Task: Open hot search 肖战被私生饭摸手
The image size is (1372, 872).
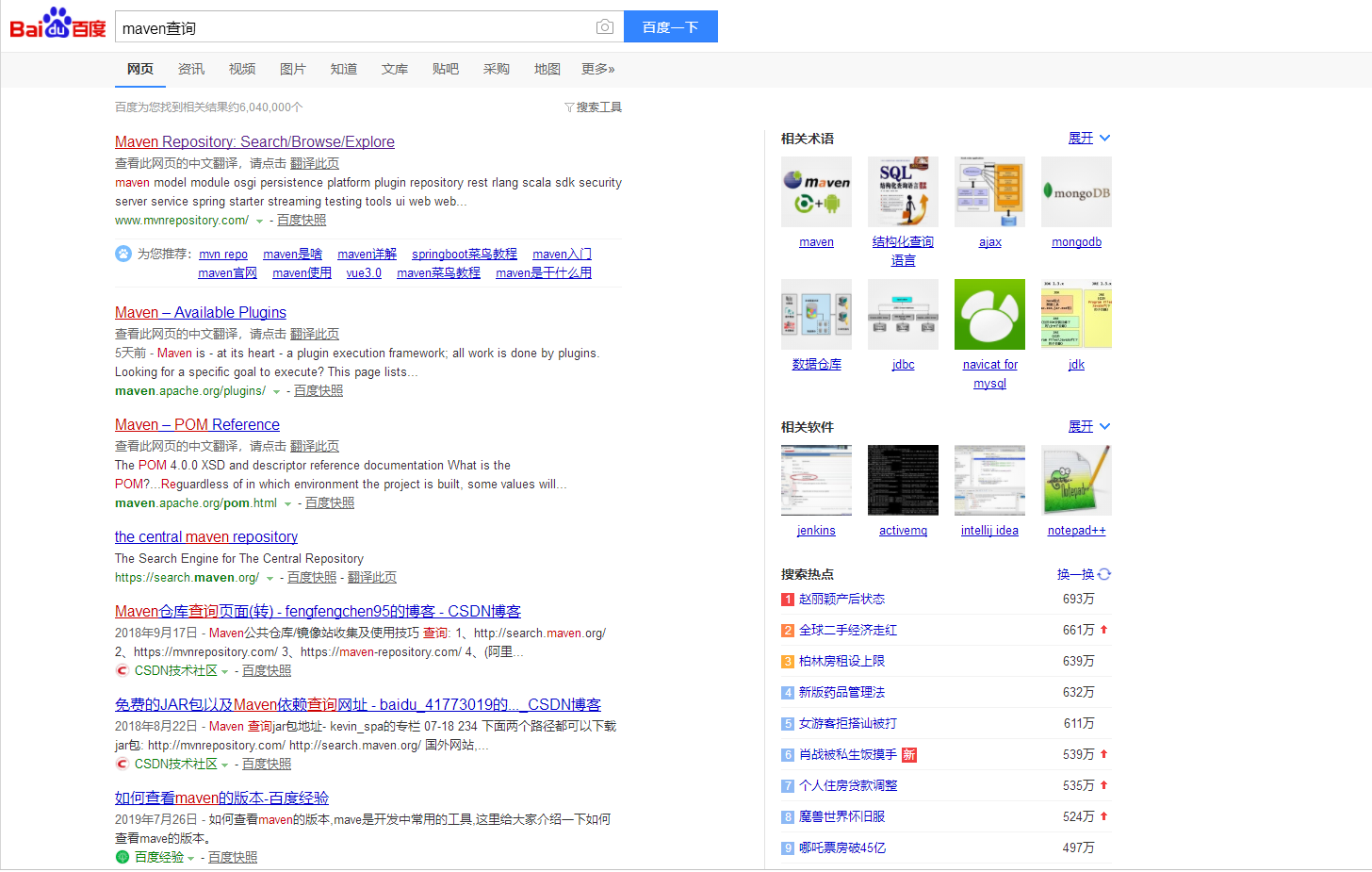Action: point(848,755)
